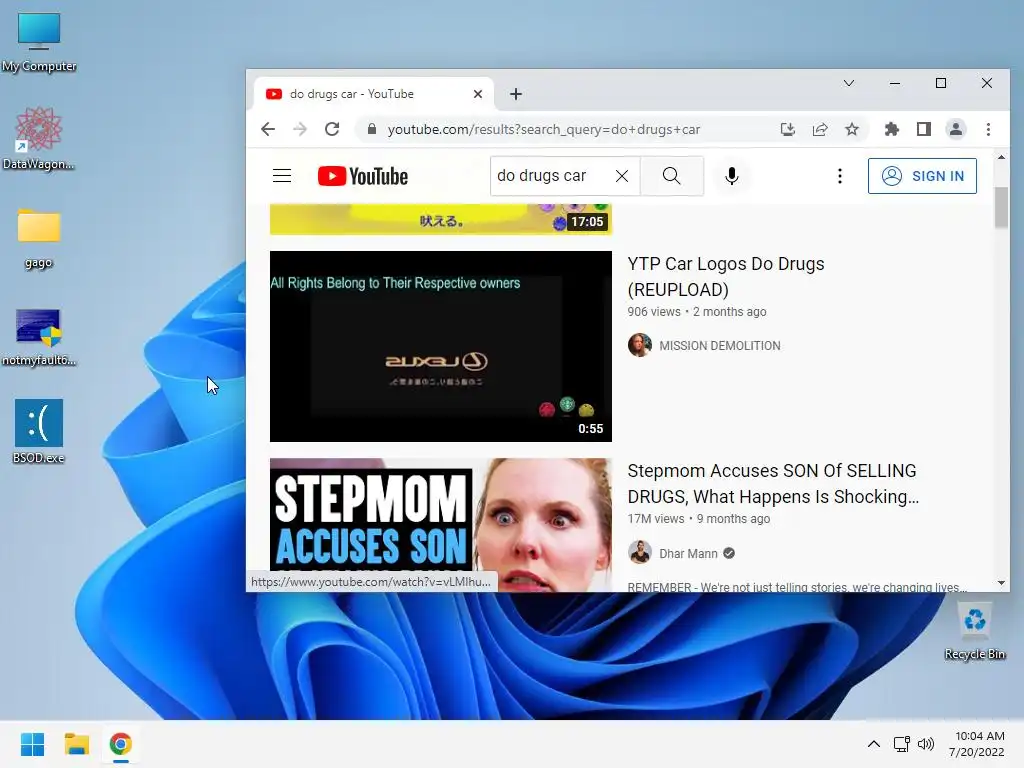The height and width of the screenshot is (768, 1024).
Task: Select the notmyfault desktop icon
Action: click(x=39, y=336)
